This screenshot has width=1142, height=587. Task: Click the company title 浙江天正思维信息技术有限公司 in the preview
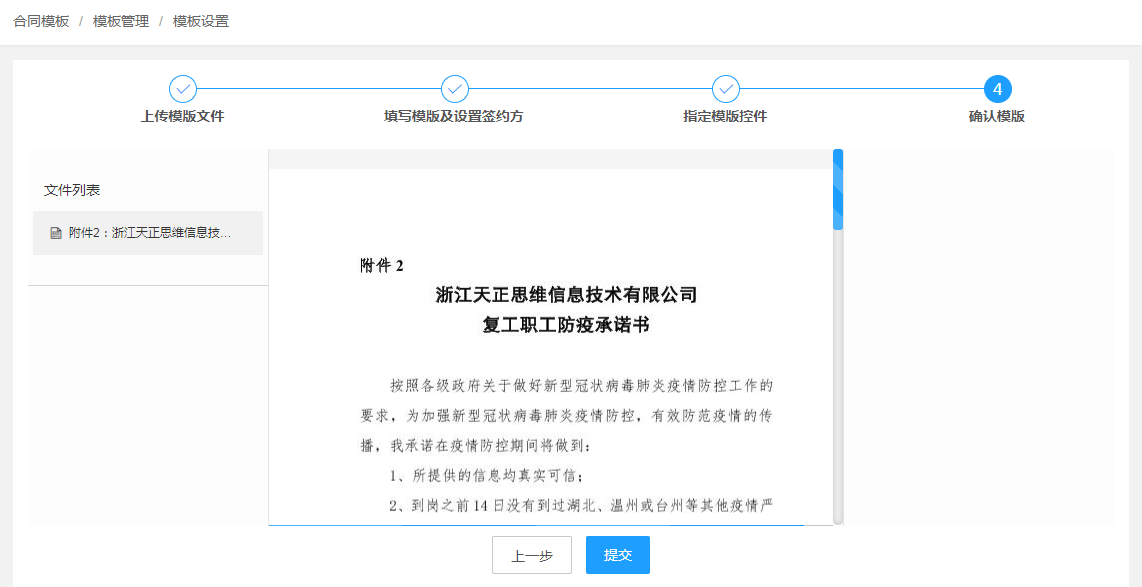566,295
